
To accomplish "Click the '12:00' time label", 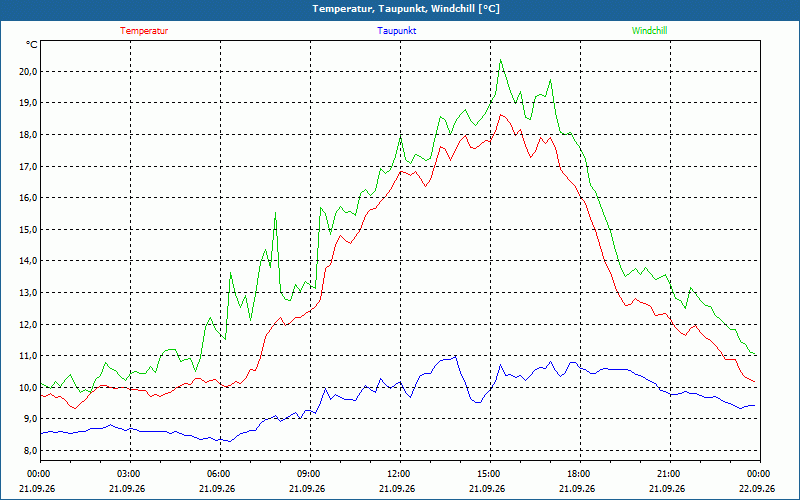I will pyautogui.click(x=400, y=474).
